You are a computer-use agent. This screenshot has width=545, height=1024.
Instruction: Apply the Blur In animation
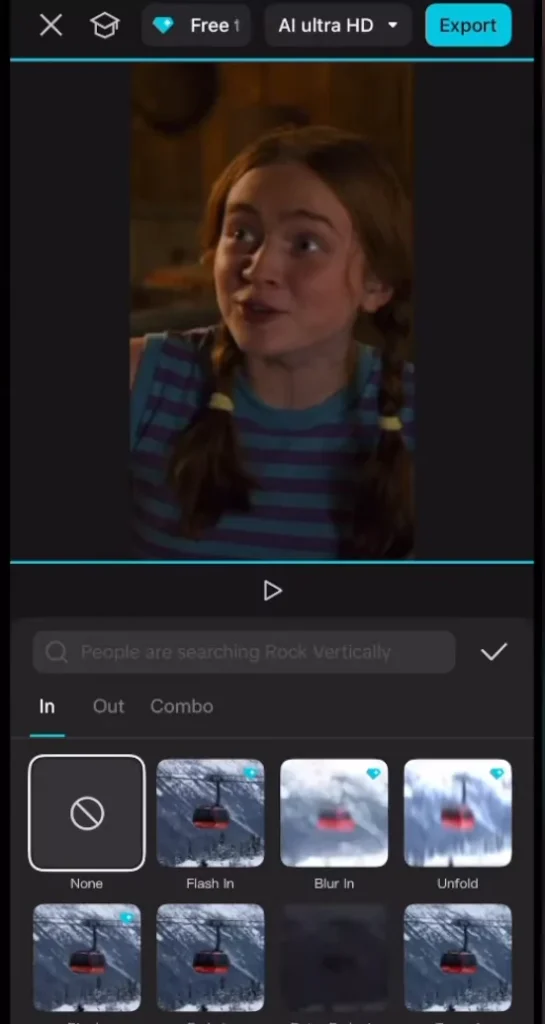pyautogui.click(x=334, y=813)
